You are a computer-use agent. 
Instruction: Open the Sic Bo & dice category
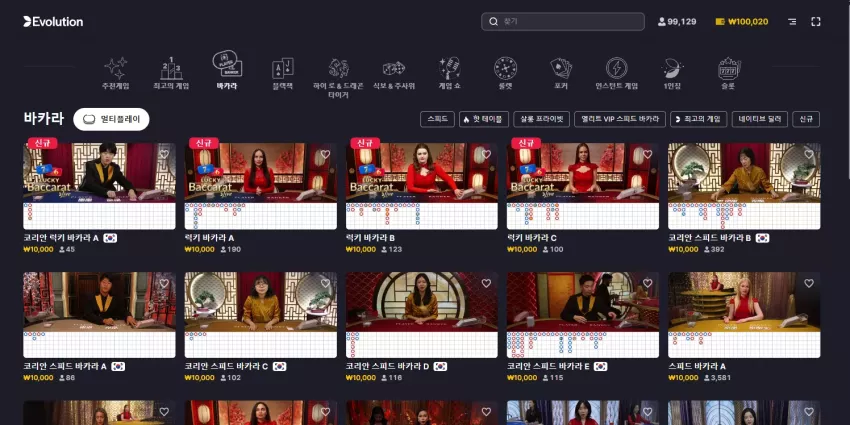point(394,74)
